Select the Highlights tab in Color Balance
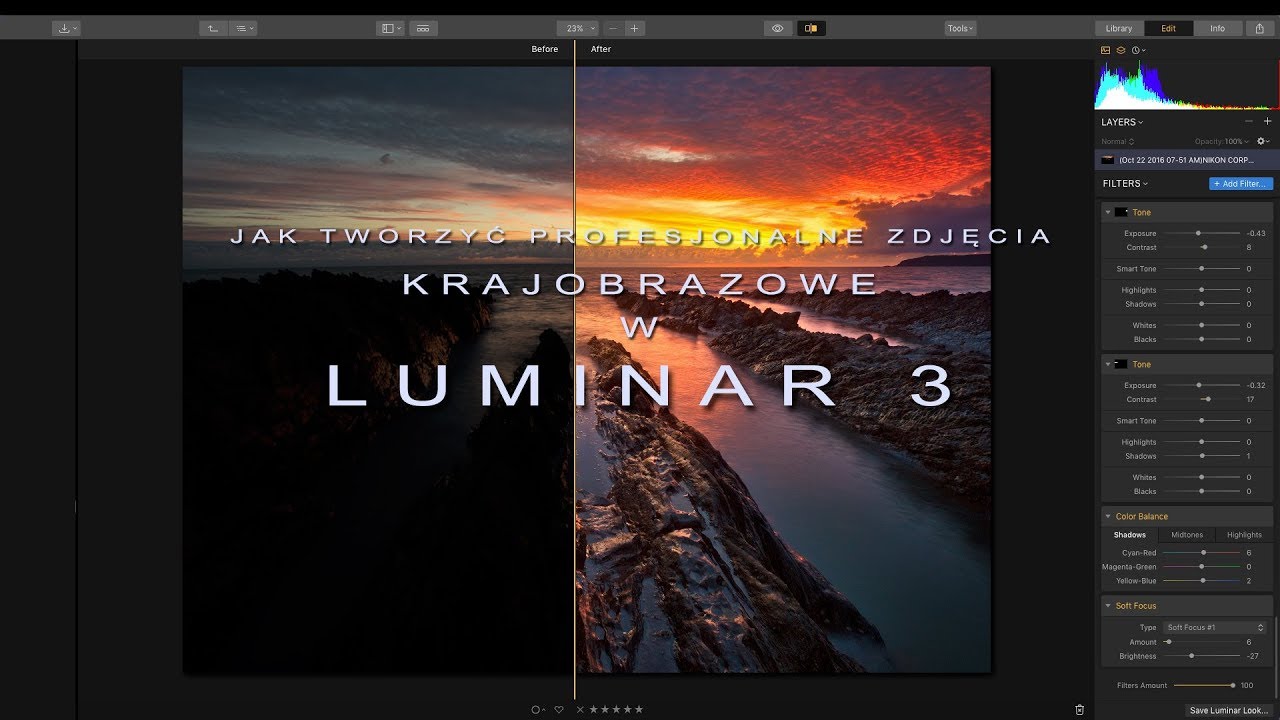Screen dimensions: 1280x720 tap(1245, 535)
